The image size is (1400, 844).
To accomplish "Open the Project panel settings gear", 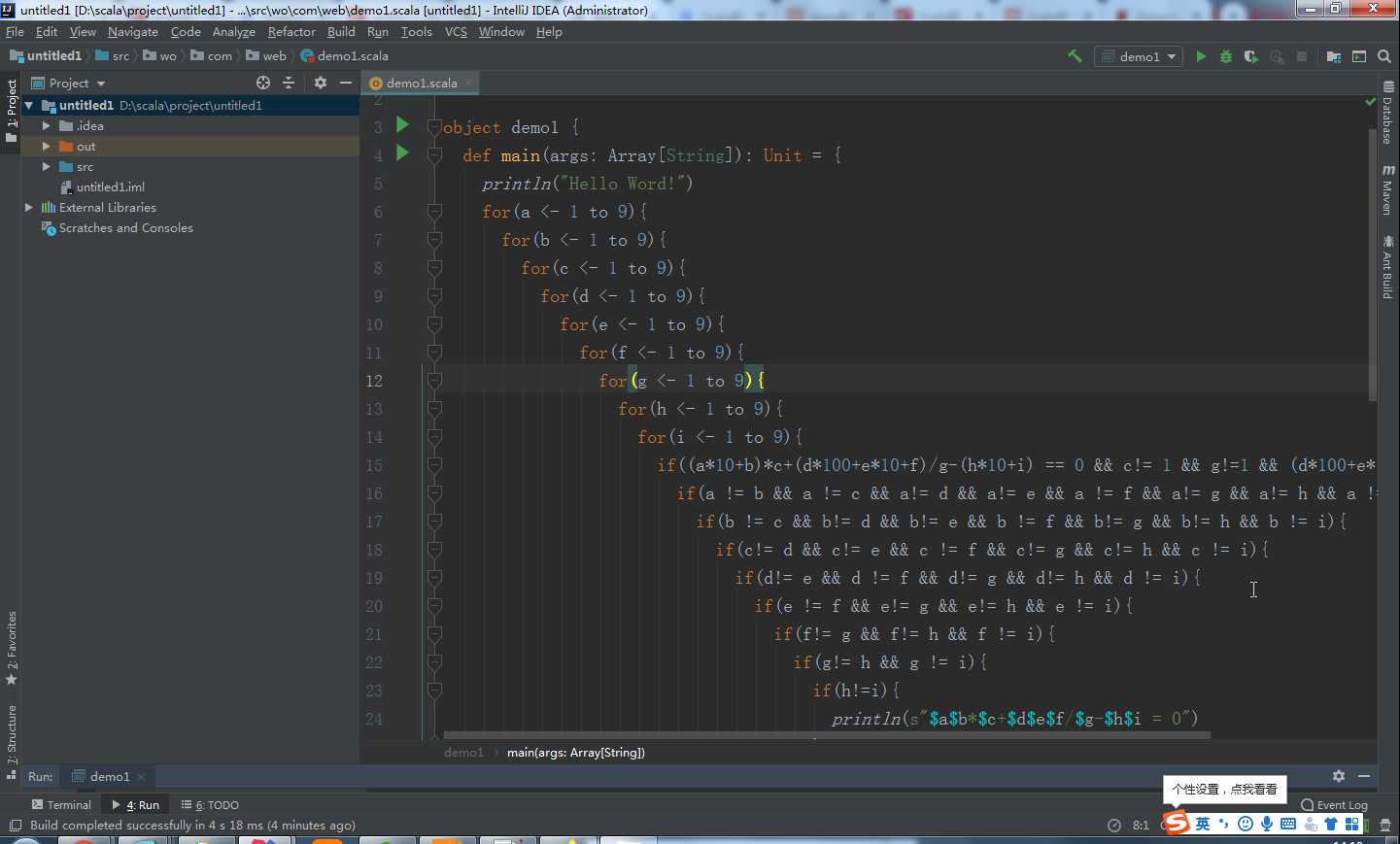I will [321, 83].
